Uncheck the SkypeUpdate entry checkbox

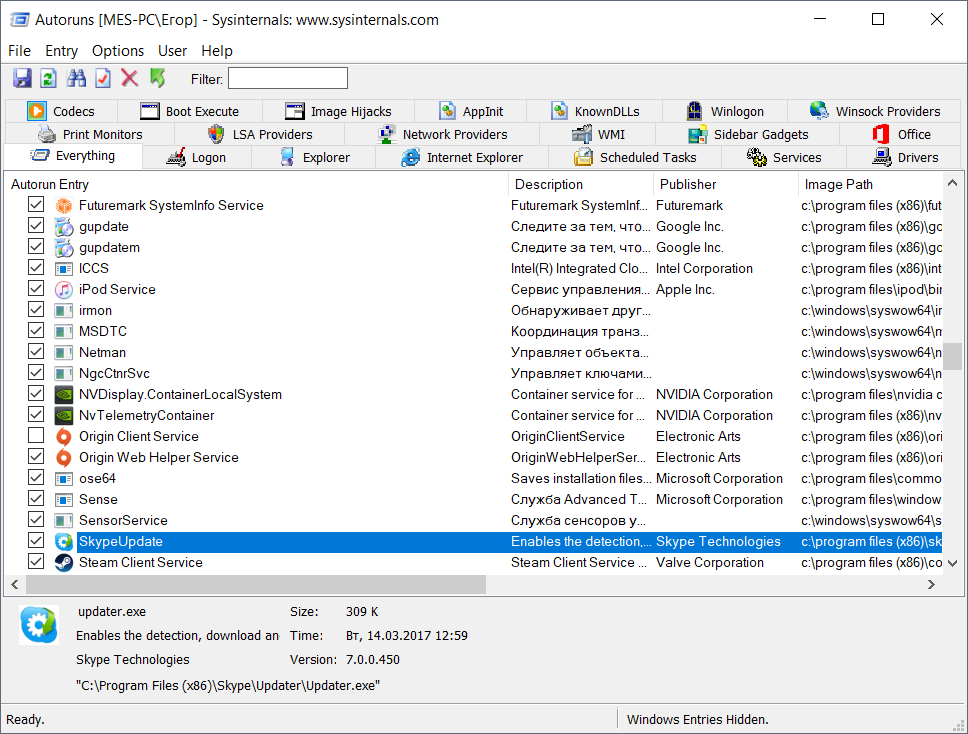point(36,541)
